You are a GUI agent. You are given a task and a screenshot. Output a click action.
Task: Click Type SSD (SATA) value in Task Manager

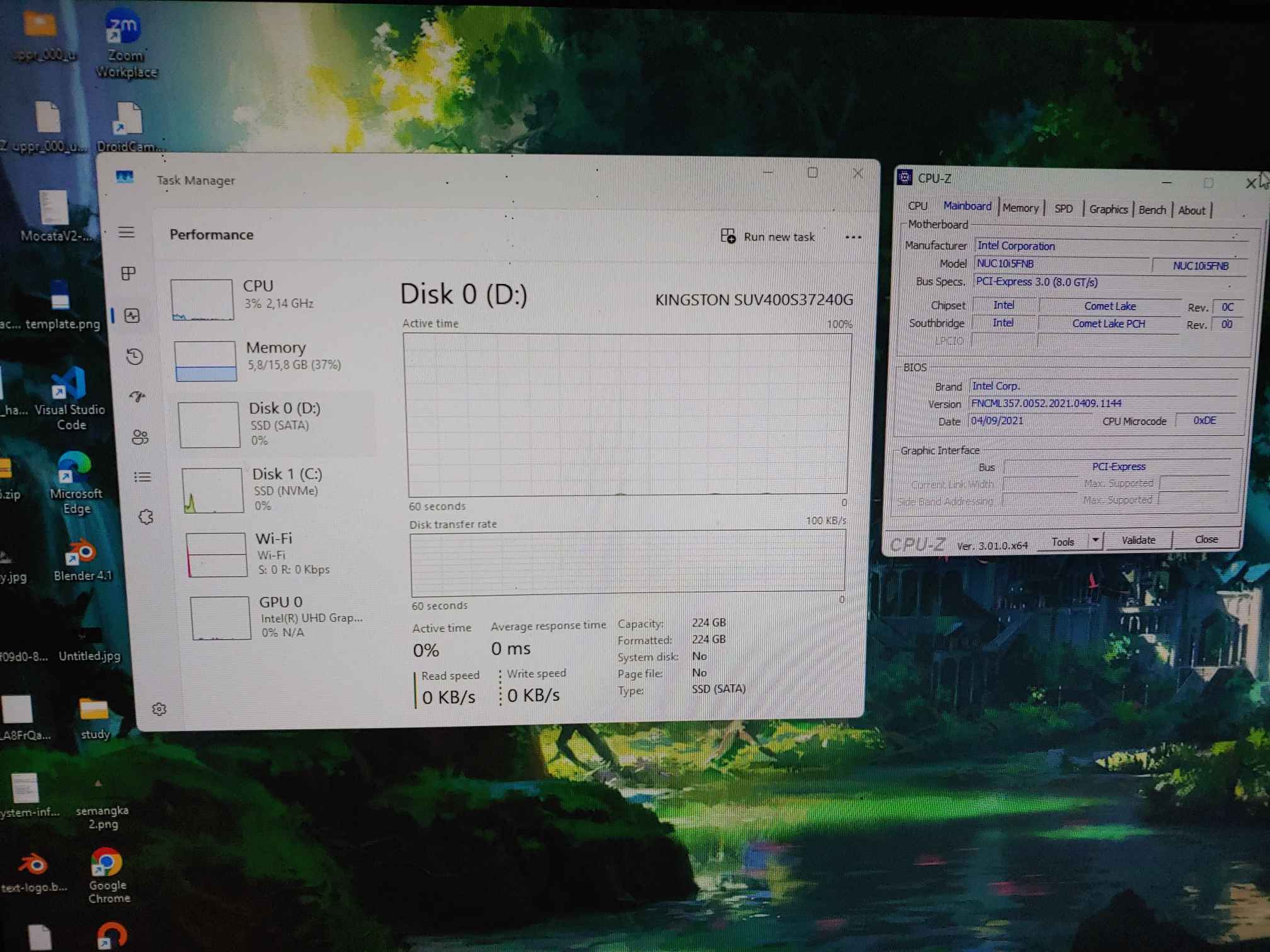point(718,689)
